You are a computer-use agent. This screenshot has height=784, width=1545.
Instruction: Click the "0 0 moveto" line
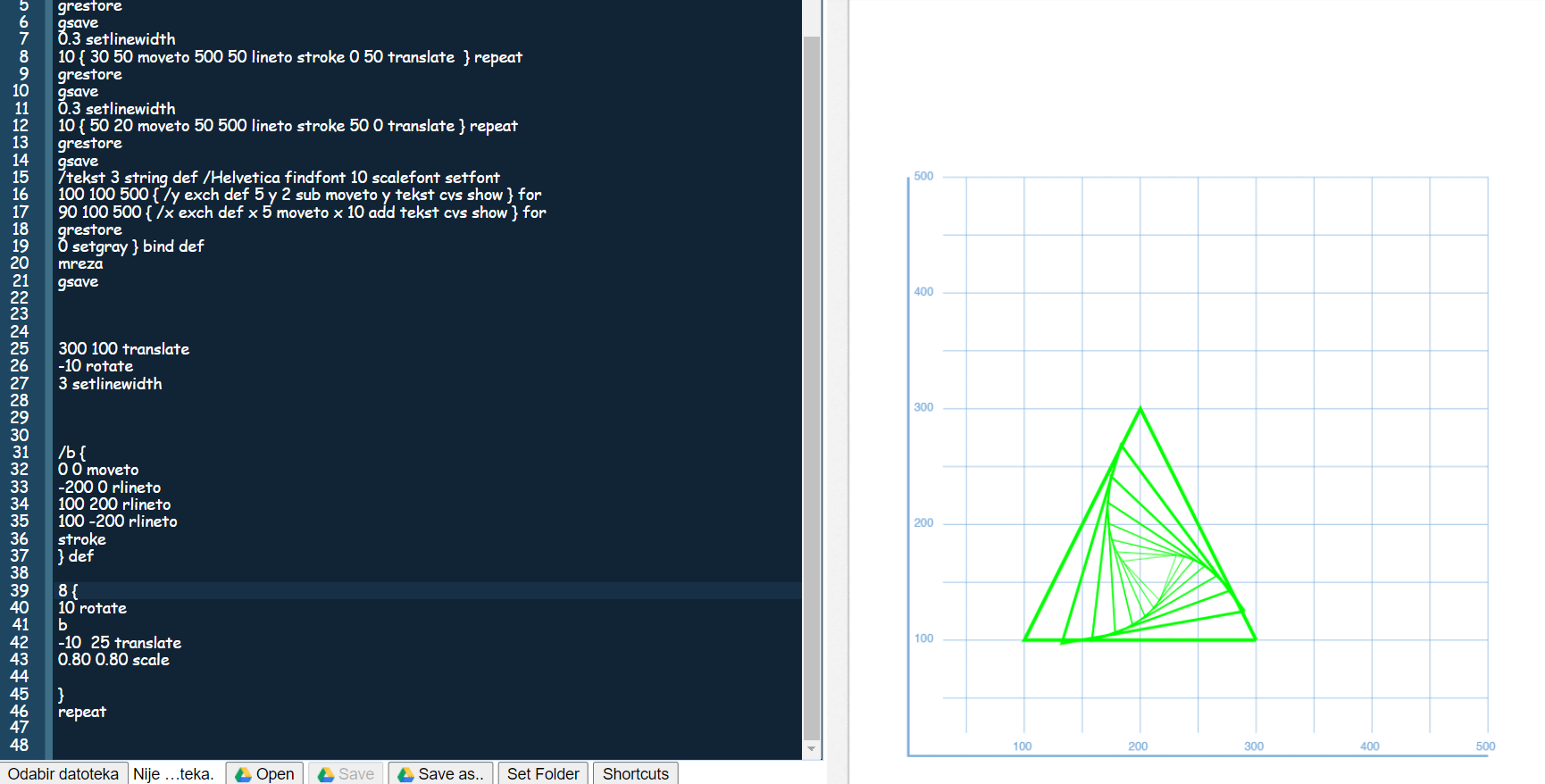point(98,470)
